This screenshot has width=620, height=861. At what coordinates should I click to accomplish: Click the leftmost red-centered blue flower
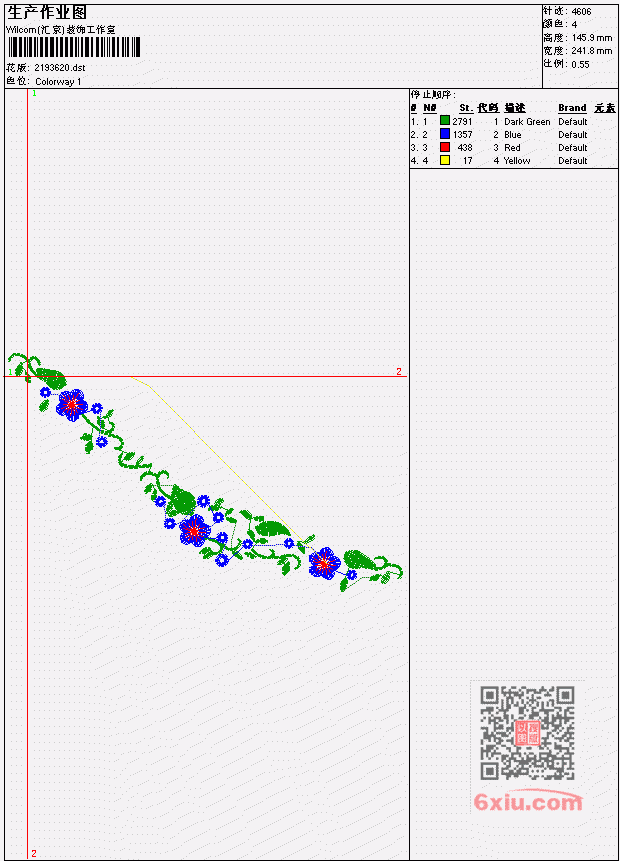[x=71, y=405]
